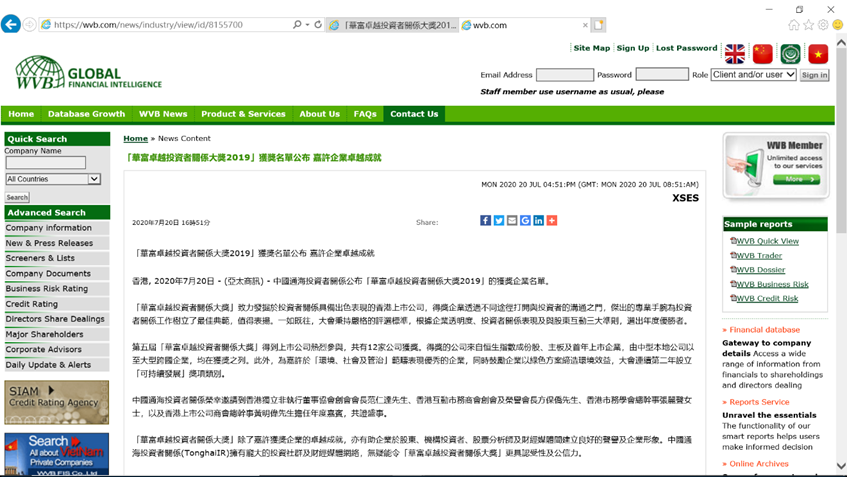This screenshot has height=477, width=847.
Task: Open the About Us menu item
Action: tap(320, 114)
